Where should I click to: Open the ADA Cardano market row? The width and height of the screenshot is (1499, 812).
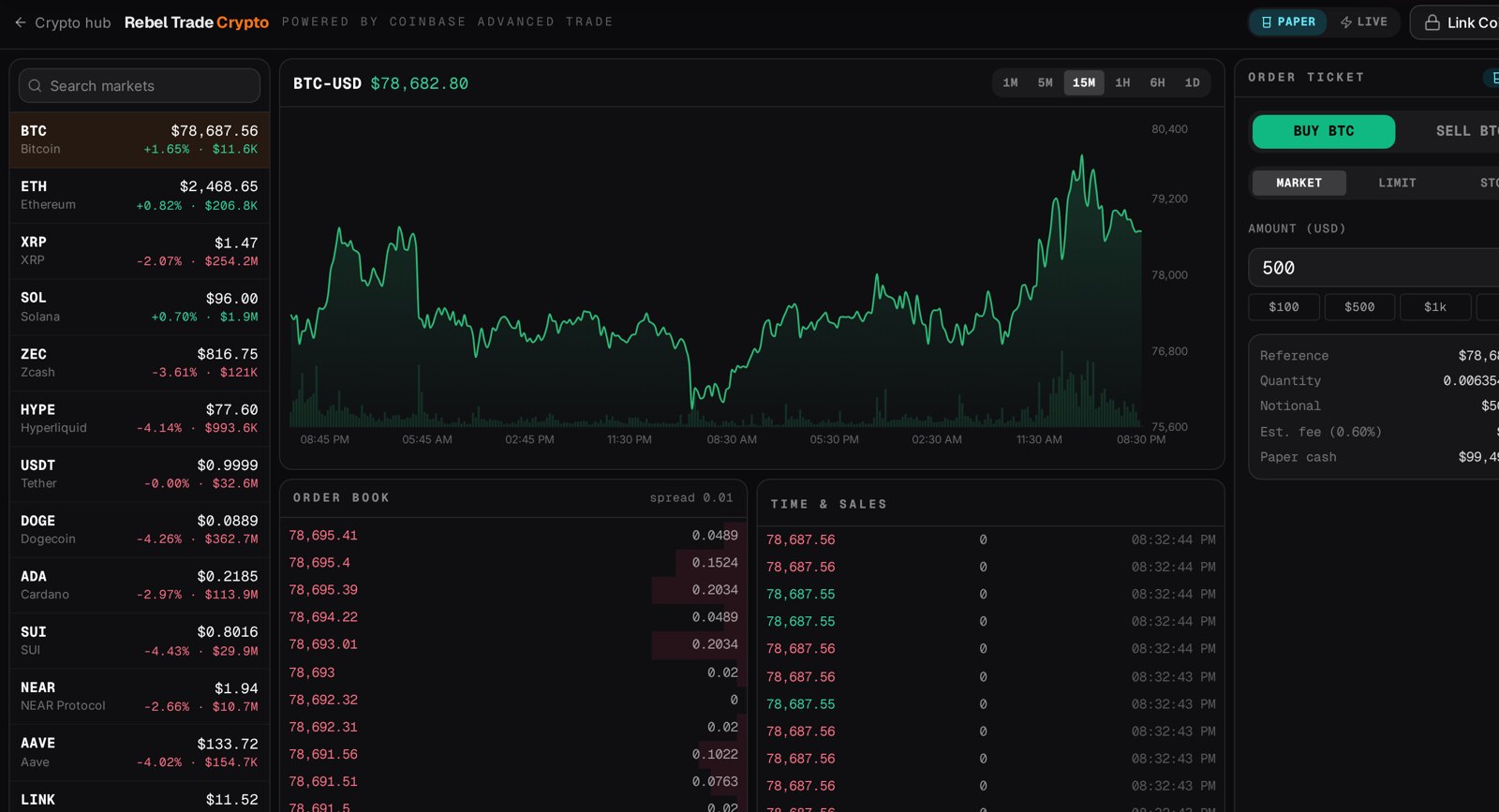[140, 585]
